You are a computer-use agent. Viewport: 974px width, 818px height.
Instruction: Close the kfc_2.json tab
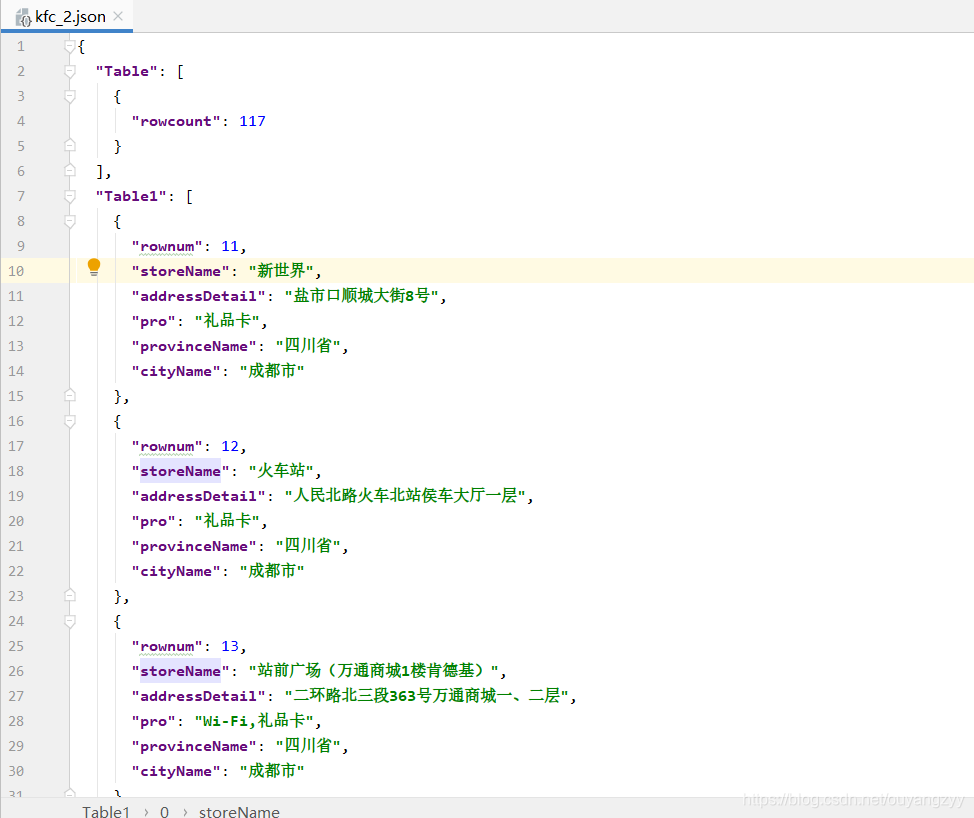click(118, 17)
